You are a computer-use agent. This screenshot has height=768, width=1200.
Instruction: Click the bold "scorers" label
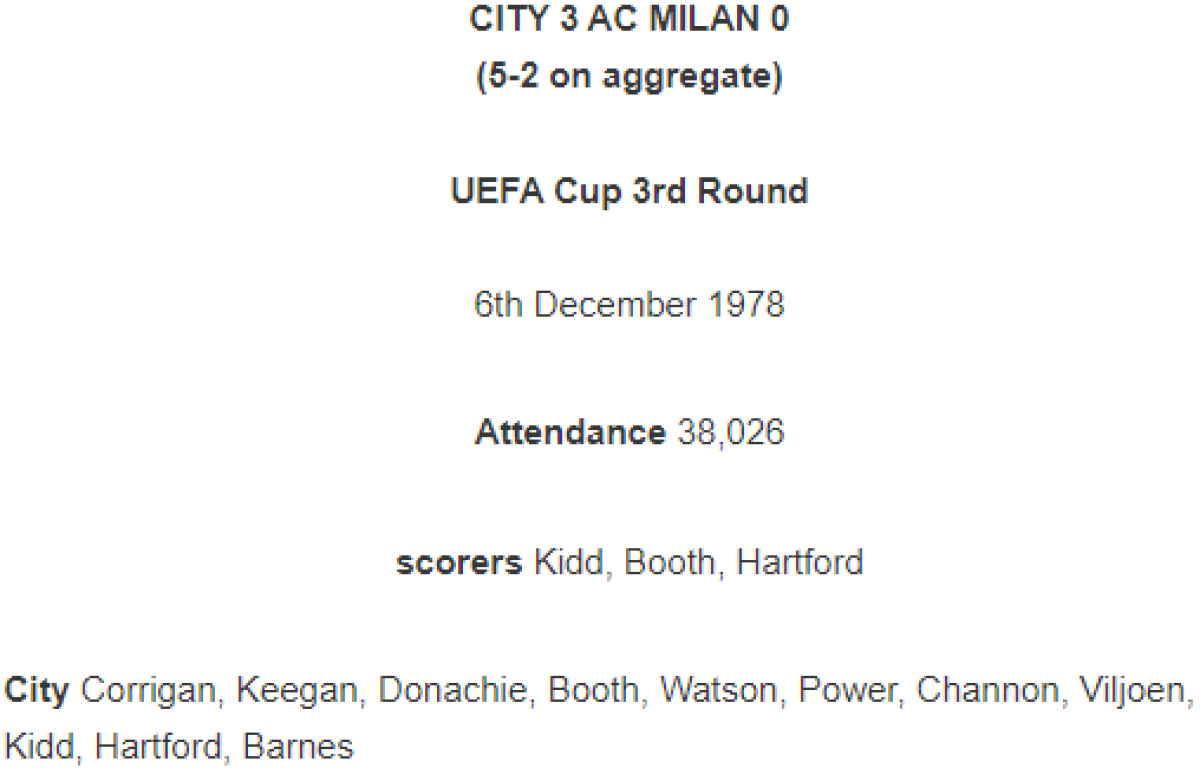tap(459, 562)
